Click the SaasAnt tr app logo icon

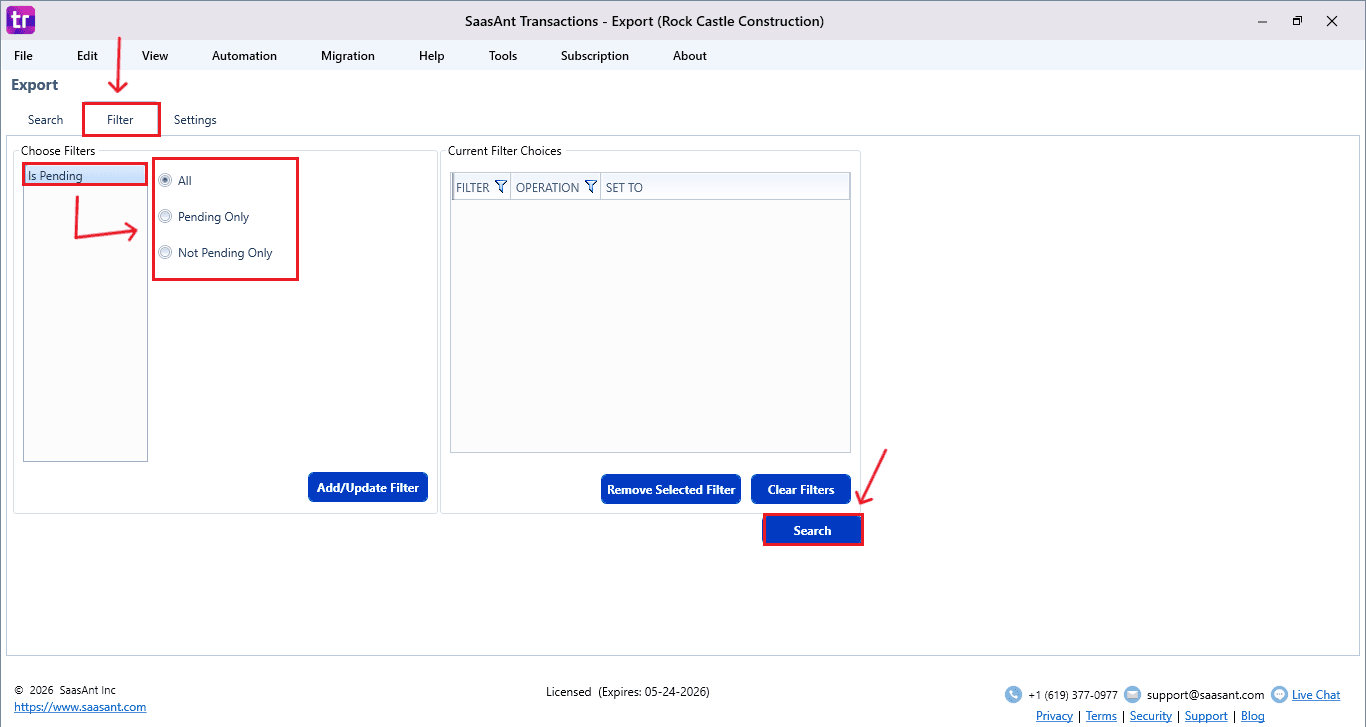tap(20, 20)
